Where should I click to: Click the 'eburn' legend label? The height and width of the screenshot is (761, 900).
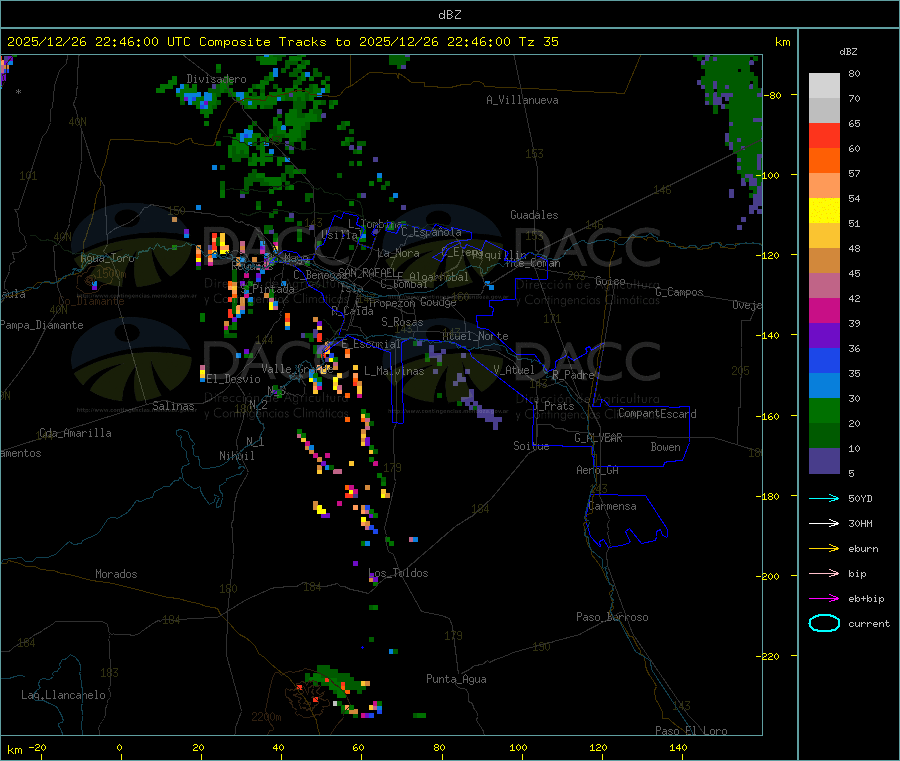click(x=863, y=549)
